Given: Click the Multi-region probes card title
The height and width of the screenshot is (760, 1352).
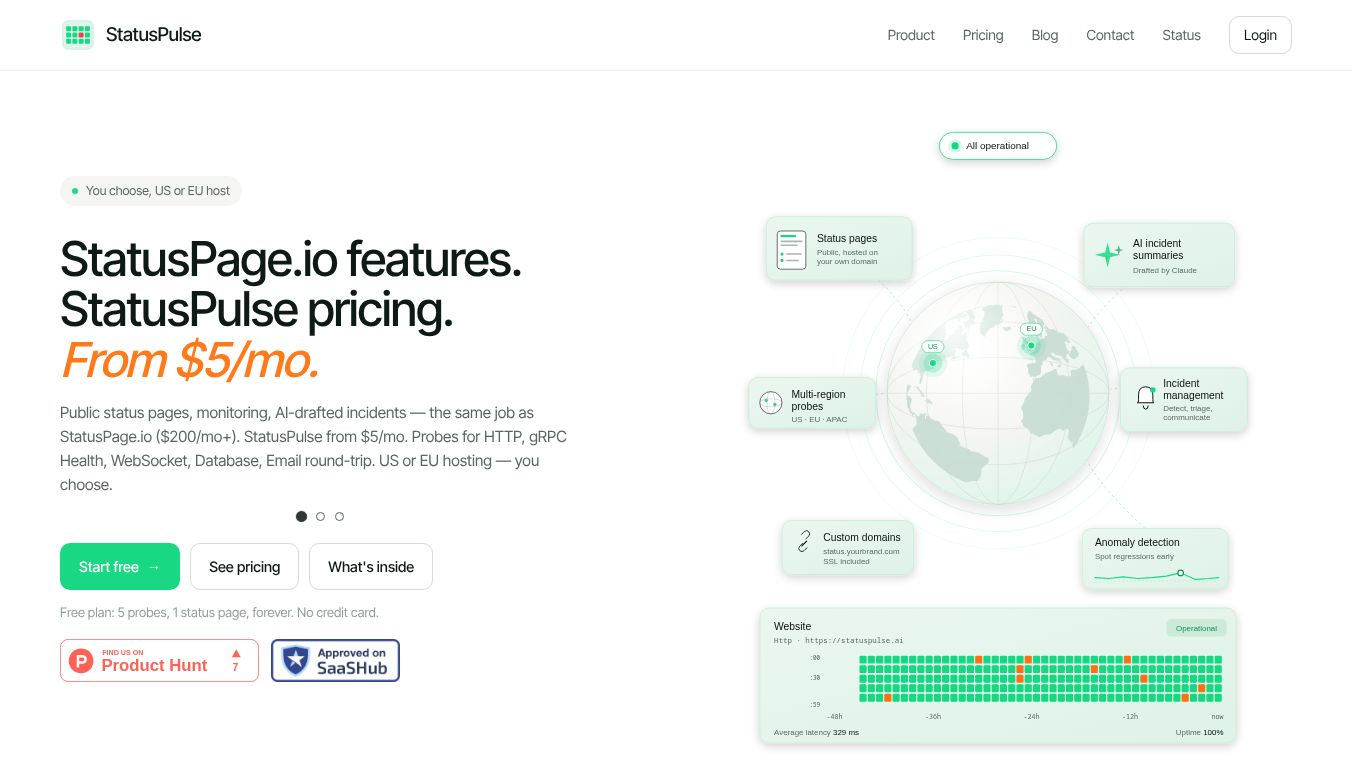Looking at the screenshot, I should point(818,400).
